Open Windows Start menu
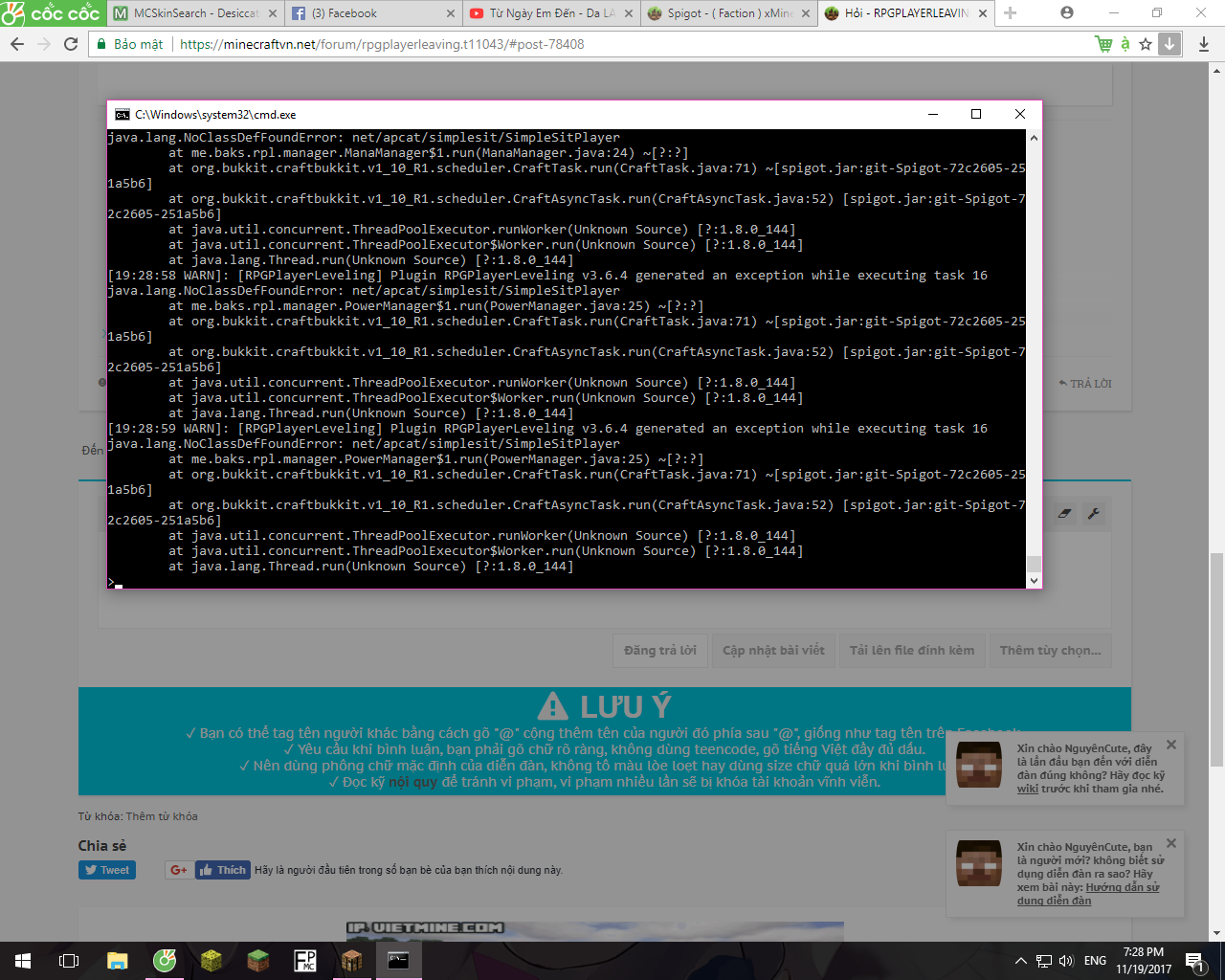 (x=23, y=961)
